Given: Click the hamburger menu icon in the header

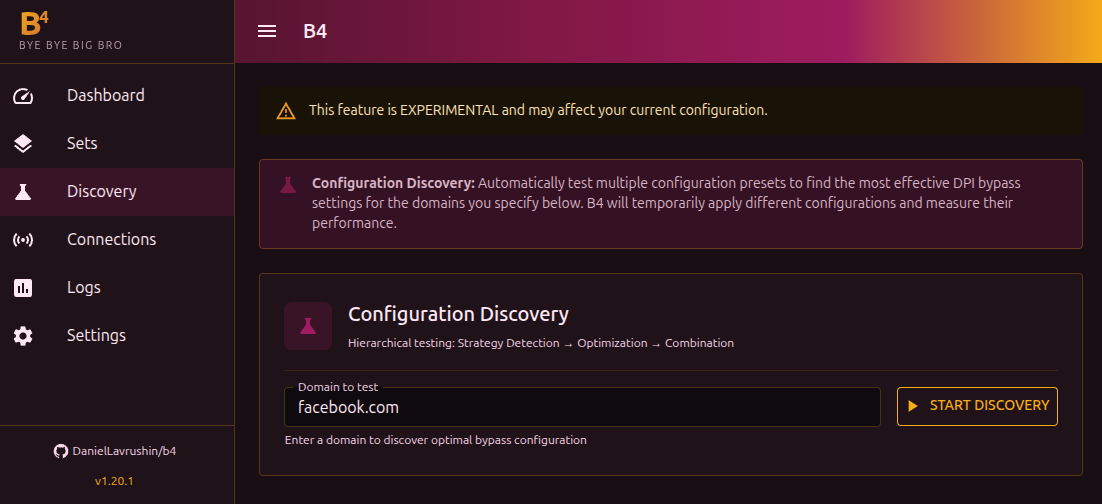Looking at the screenshot, I should click(x=267, y=31).
